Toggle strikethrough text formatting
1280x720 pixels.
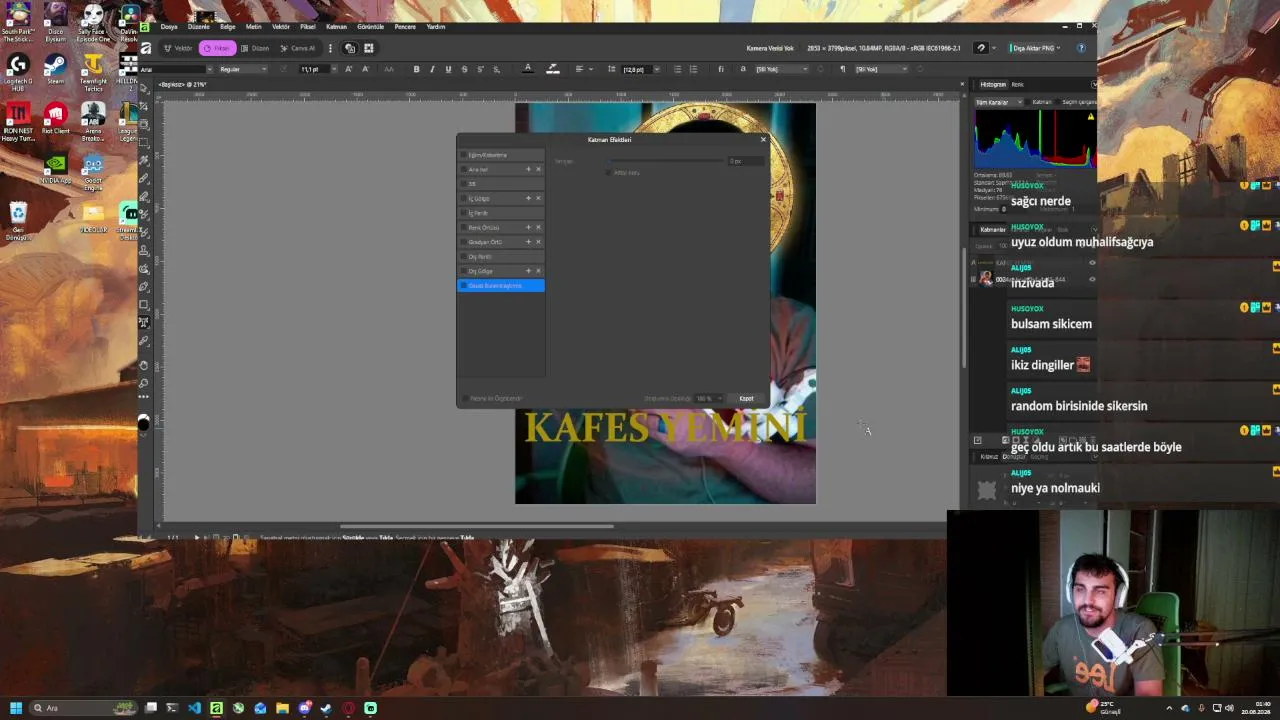(464, 69)
